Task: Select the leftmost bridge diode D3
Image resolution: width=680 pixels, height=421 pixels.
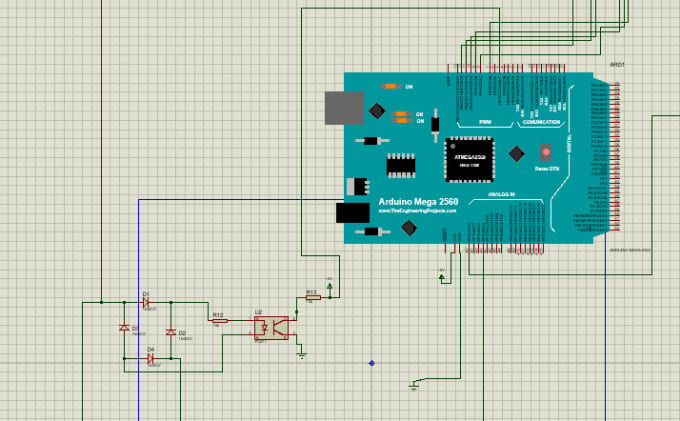Action: coord(124,328)
